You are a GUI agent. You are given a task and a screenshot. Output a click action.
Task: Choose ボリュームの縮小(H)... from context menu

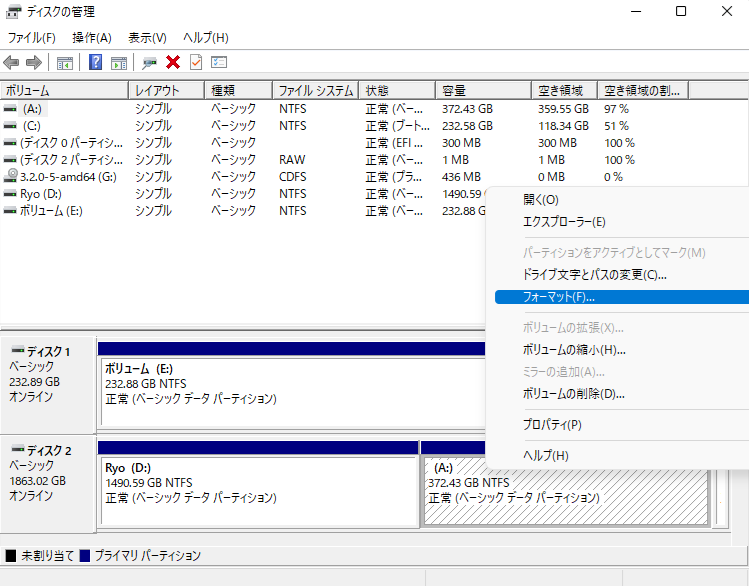coord(573,350)
